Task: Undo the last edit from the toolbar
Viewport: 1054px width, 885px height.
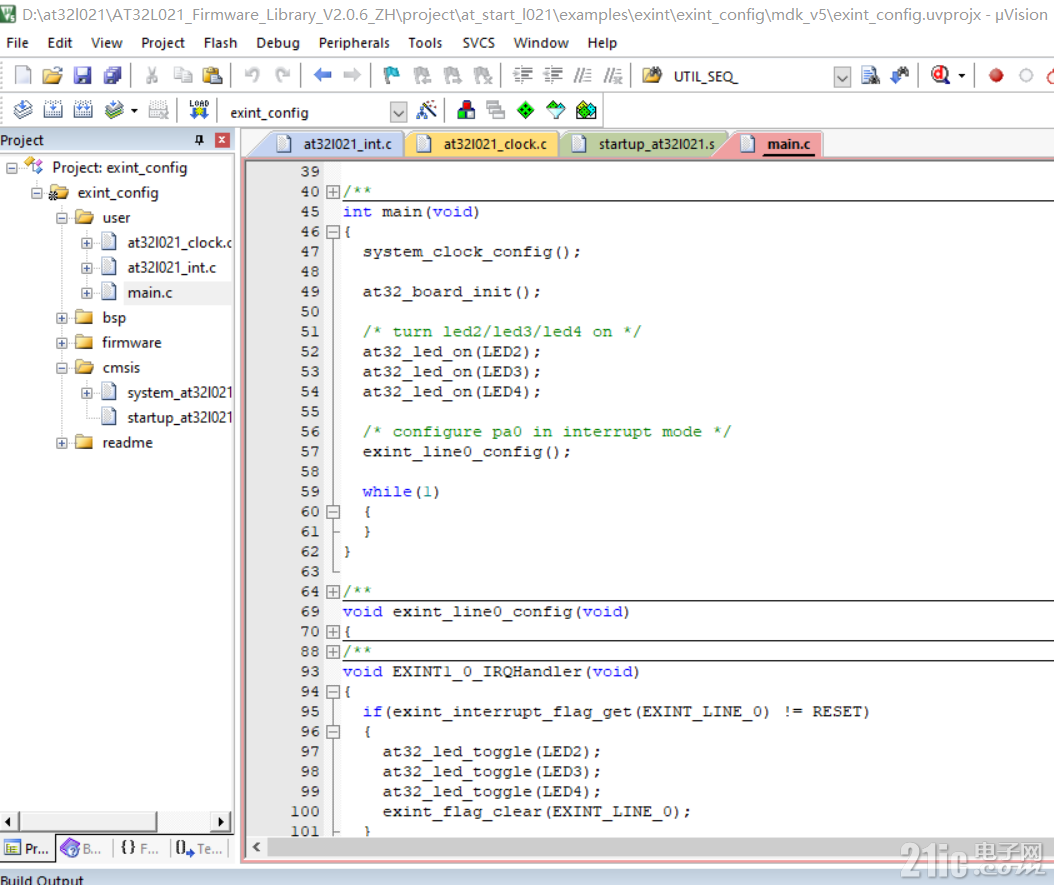Action: pyautogui.click(x=252, y=75)
